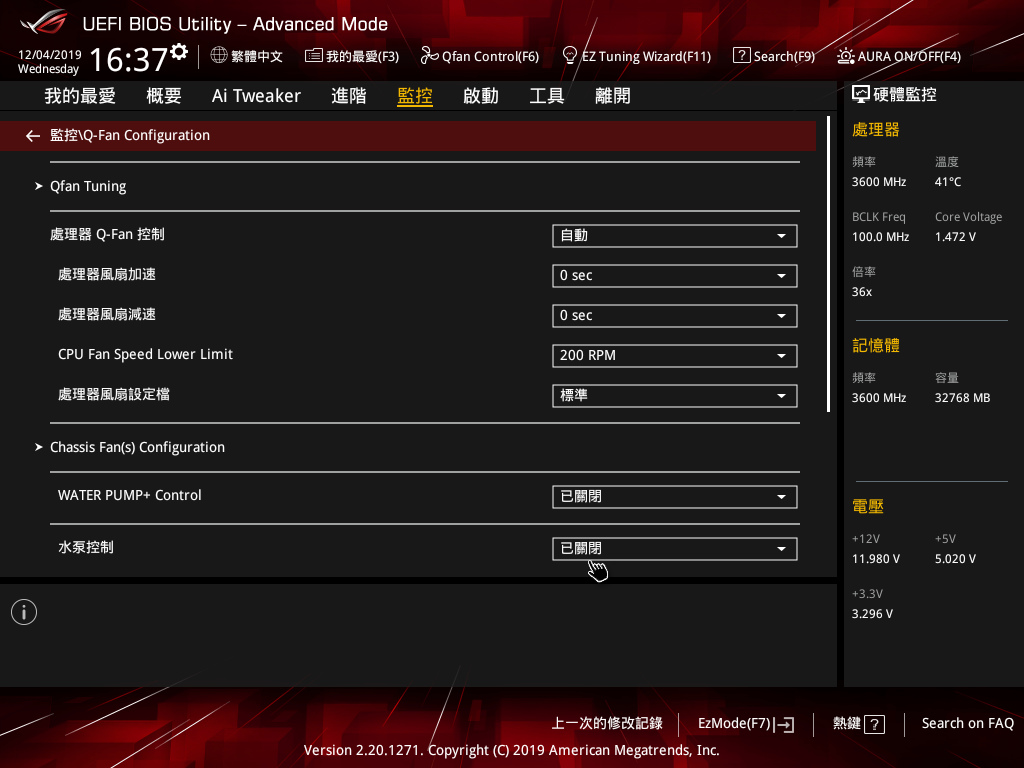The width and height of the screenshot is (1024, 768).
Task: Click the settings list vertical scrollbar
Action: click(x=829, y=264)
